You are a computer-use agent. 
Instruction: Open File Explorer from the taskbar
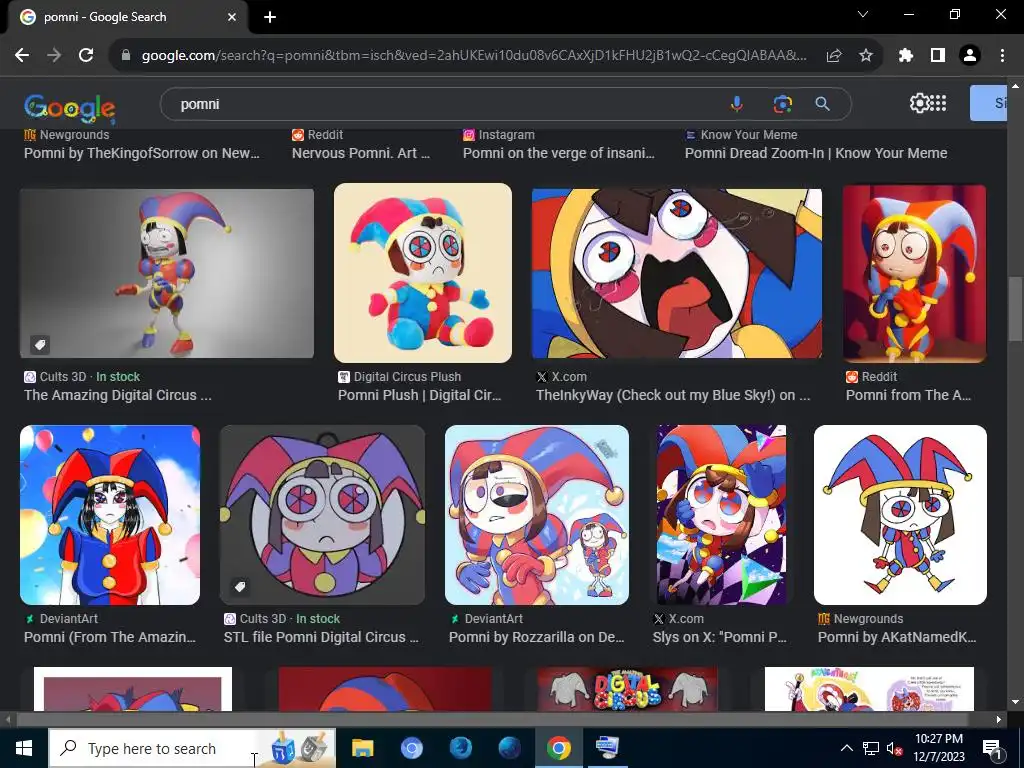362,748
